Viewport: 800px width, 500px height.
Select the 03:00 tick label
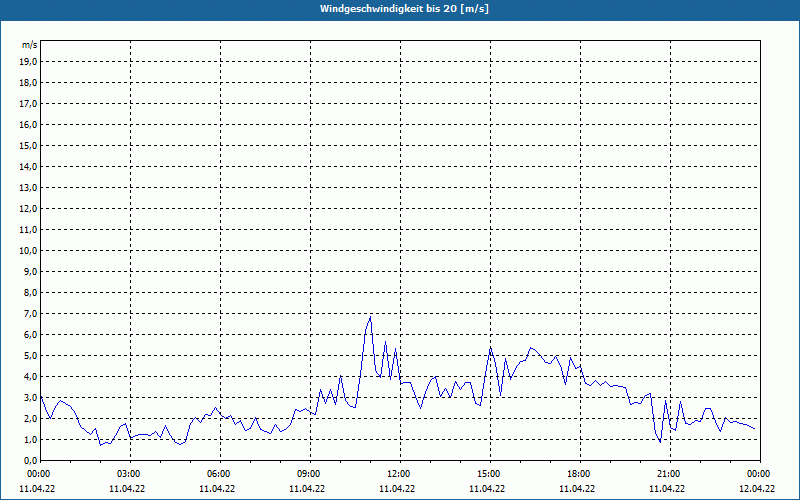tap(131, 474)
